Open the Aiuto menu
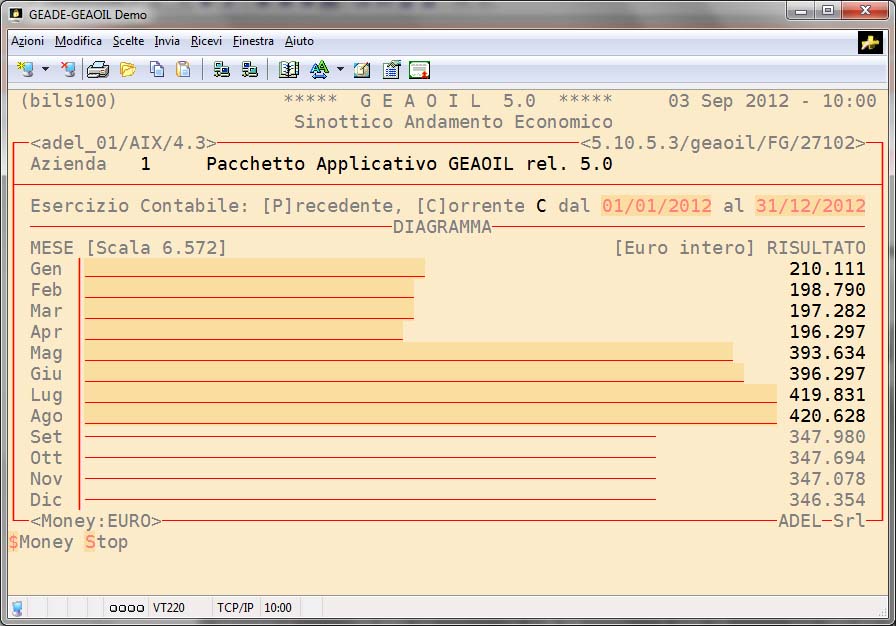Viewport: 896px width, 626px height. pyautogui.click(x=299, y=41)
